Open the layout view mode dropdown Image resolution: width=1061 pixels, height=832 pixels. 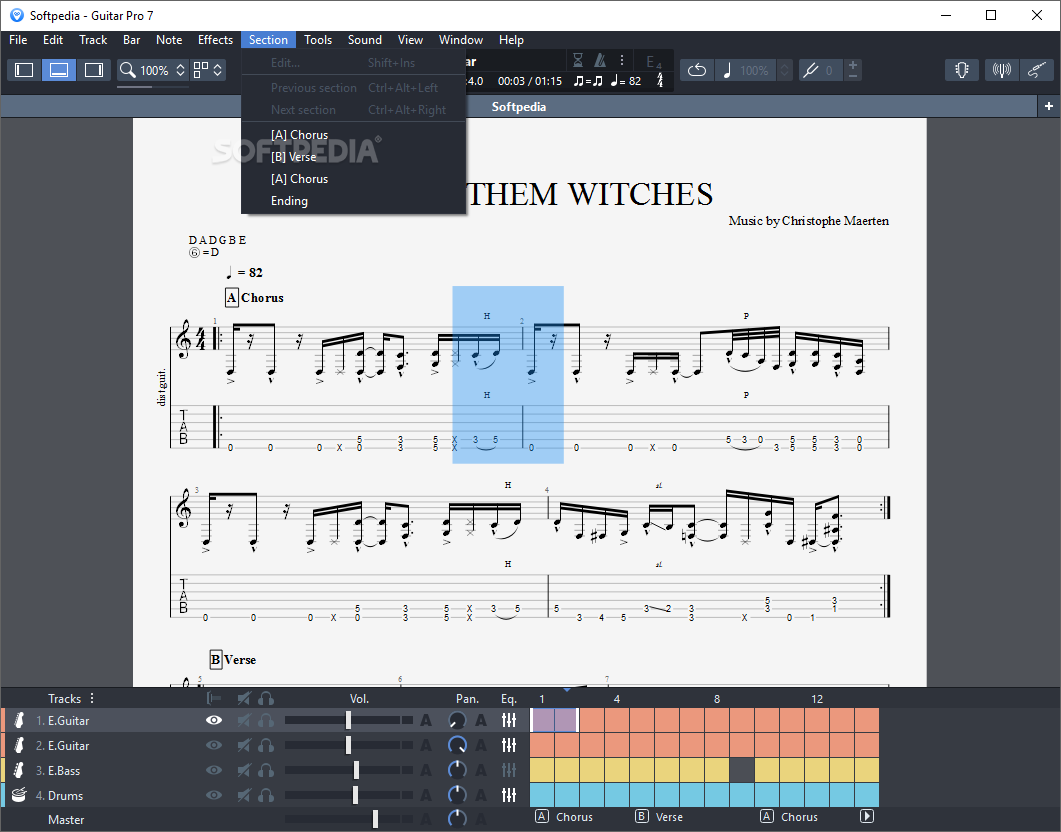208,70
